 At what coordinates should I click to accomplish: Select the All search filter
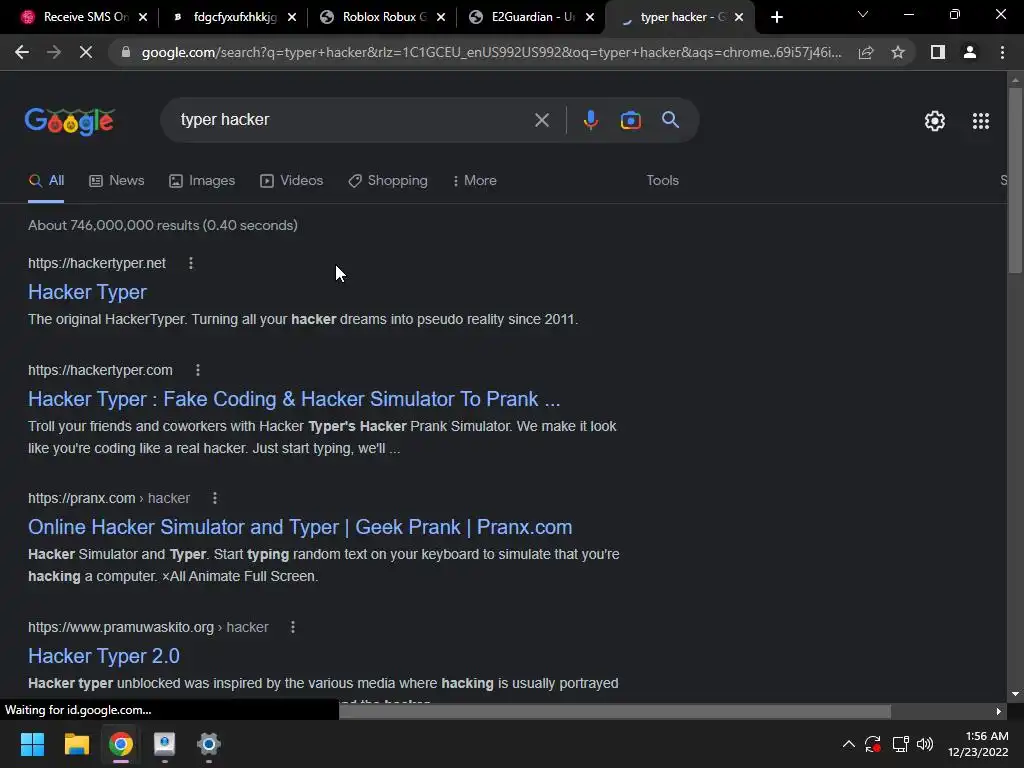tap(46, 181)
